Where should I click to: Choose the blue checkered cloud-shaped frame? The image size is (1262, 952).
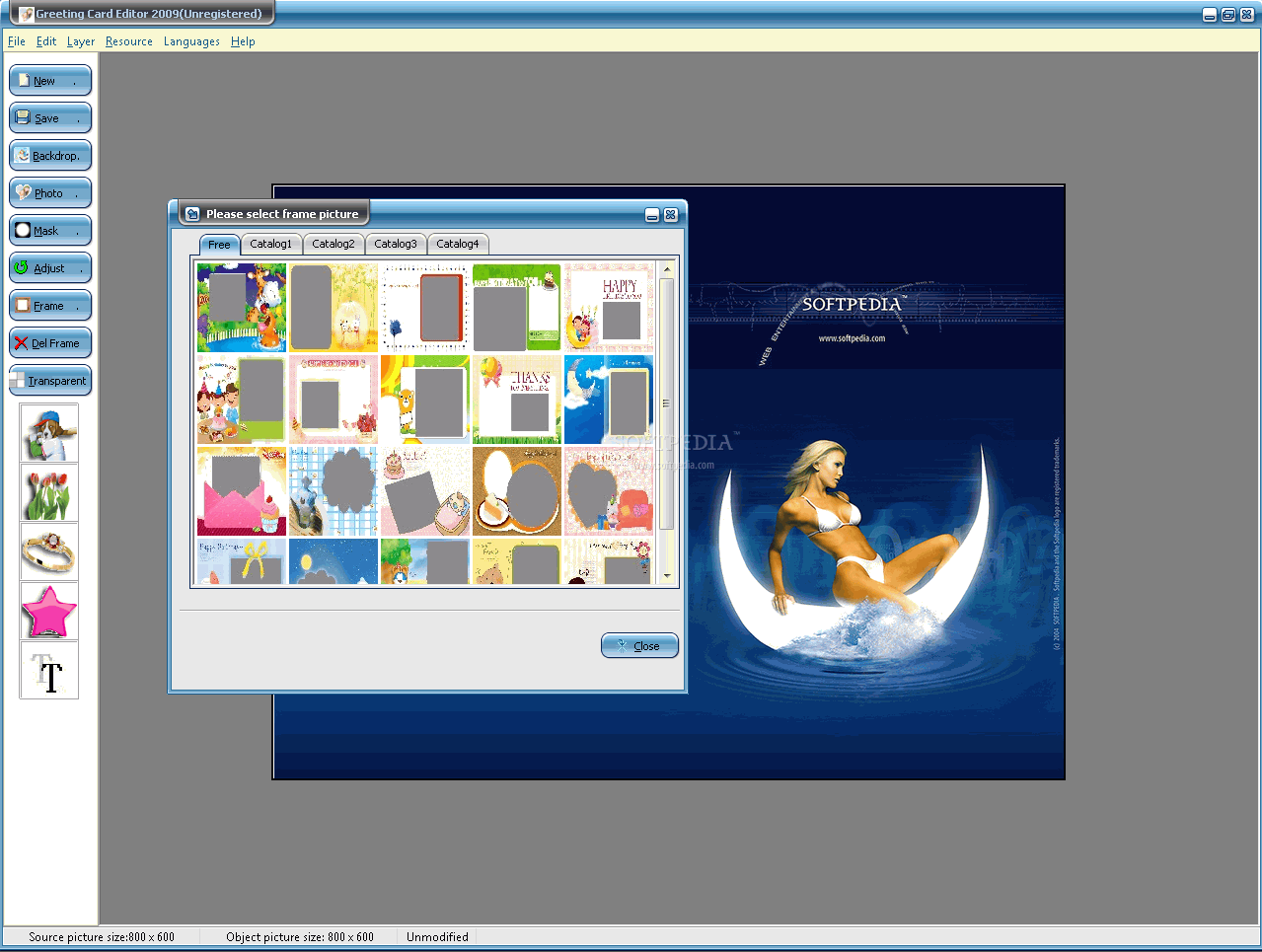[x=334, y=491]
